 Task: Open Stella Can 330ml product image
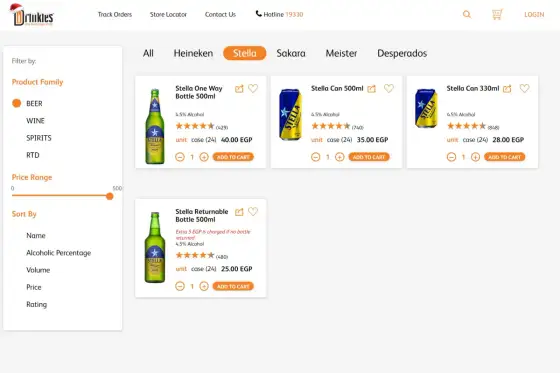426,108
